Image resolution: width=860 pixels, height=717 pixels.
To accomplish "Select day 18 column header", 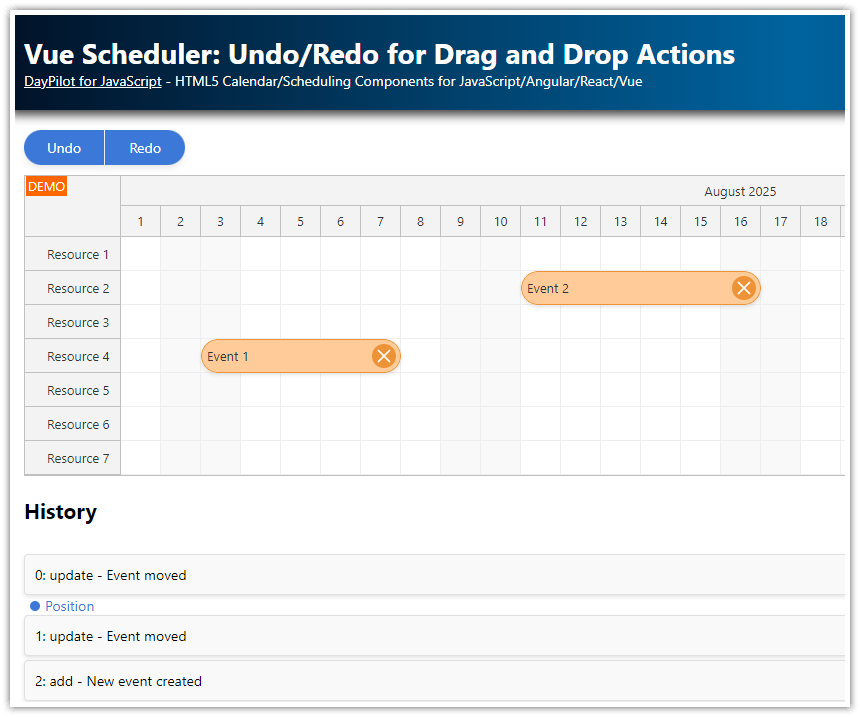I will pyautogui.click(x=820, y=221).
